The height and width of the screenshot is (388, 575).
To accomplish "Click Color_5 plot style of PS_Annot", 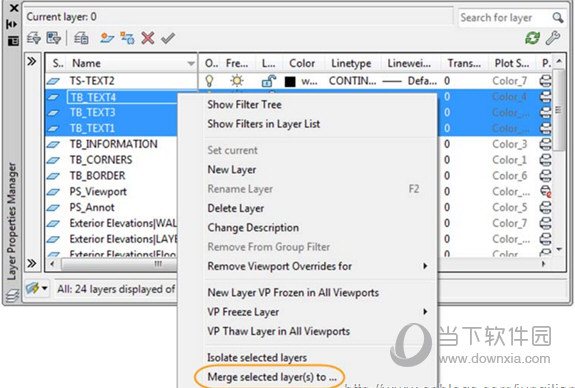I will (x=510, y=207).
